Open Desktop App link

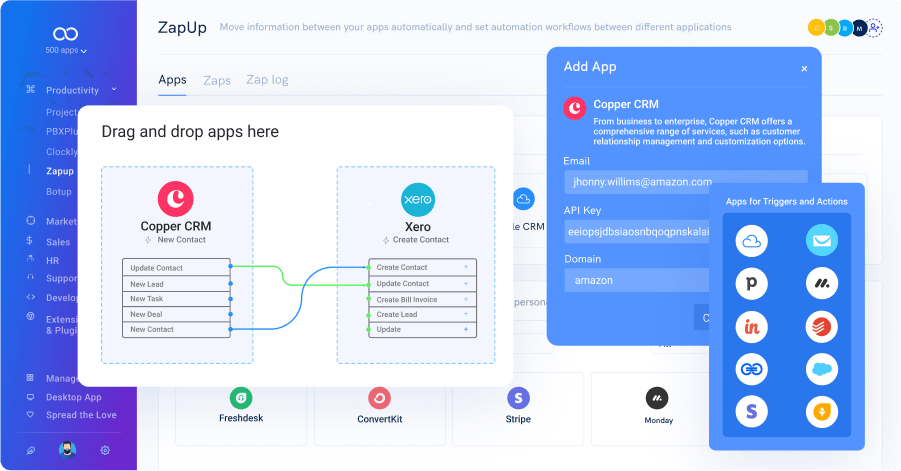74,397
